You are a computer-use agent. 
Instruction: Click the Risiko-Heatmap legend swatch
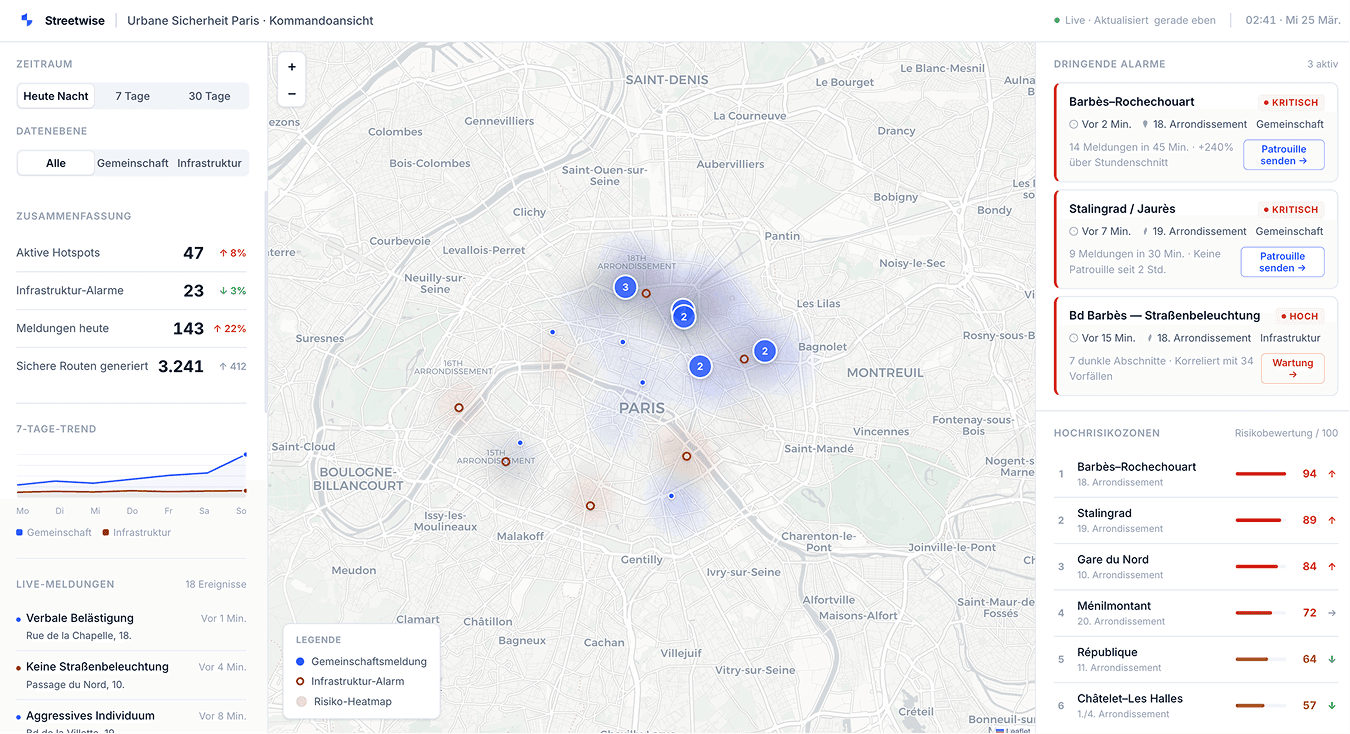tap(301, 701)
